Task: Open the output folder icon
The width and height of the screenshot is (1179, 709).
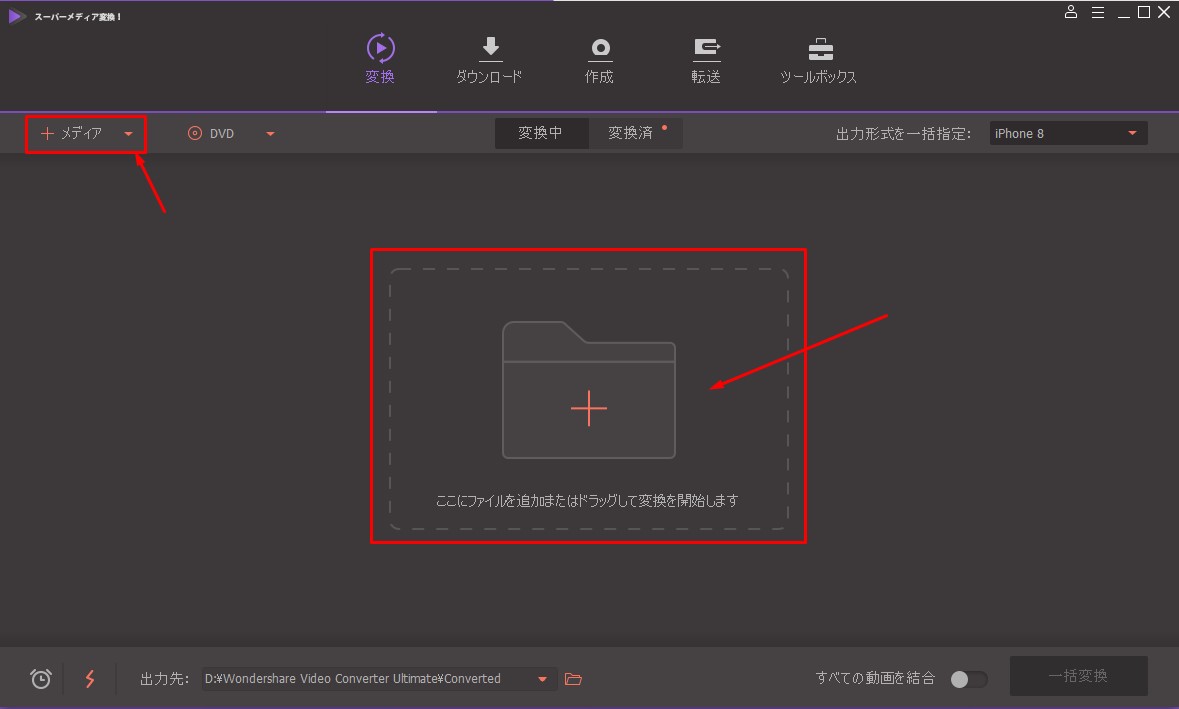Action: (573, 679)
